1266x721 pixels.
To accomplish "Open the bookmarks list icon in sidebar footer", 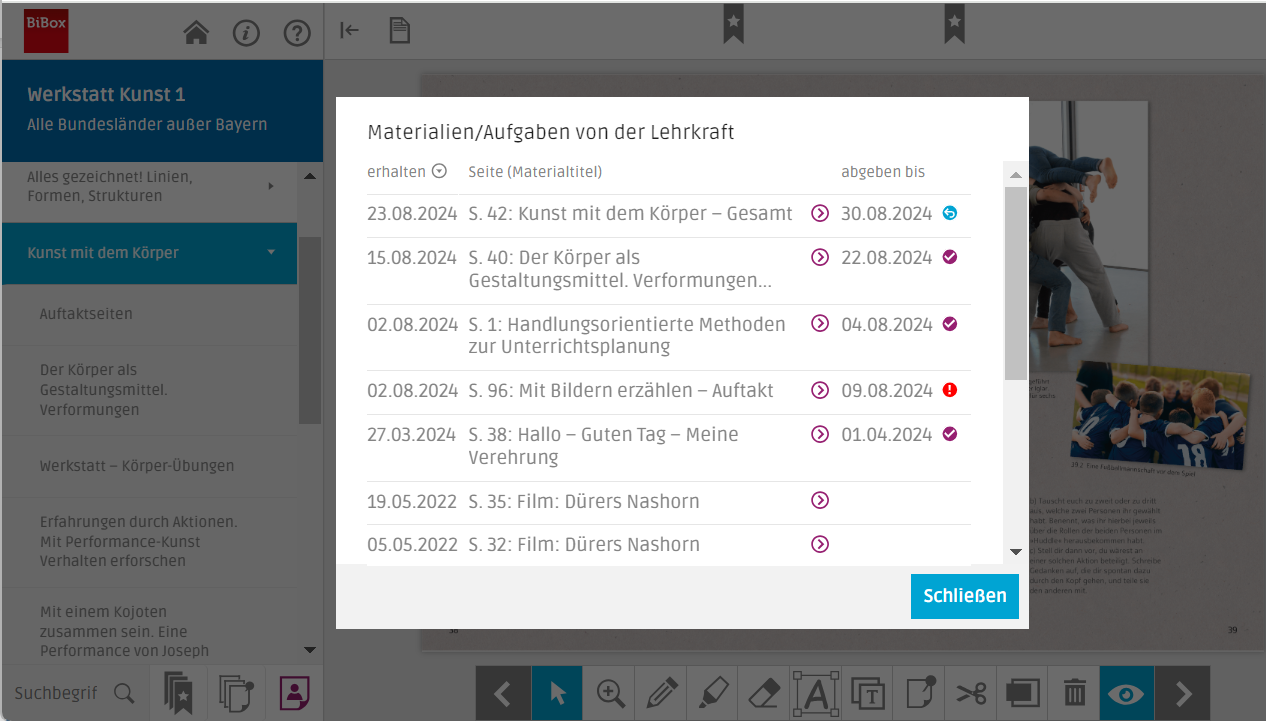I will point(178,692).
